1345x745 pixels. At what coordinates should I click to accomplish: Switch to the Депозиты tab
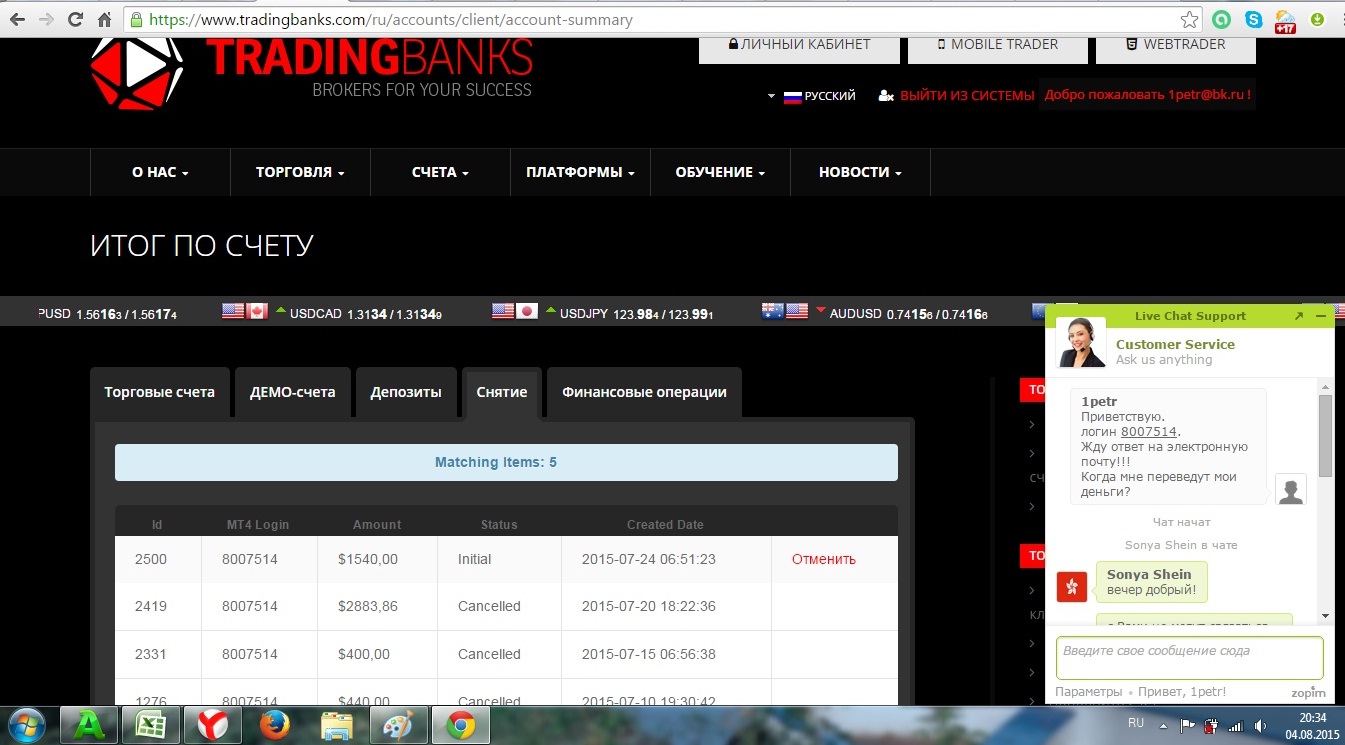pyautogui.click(x=405, y=392)
